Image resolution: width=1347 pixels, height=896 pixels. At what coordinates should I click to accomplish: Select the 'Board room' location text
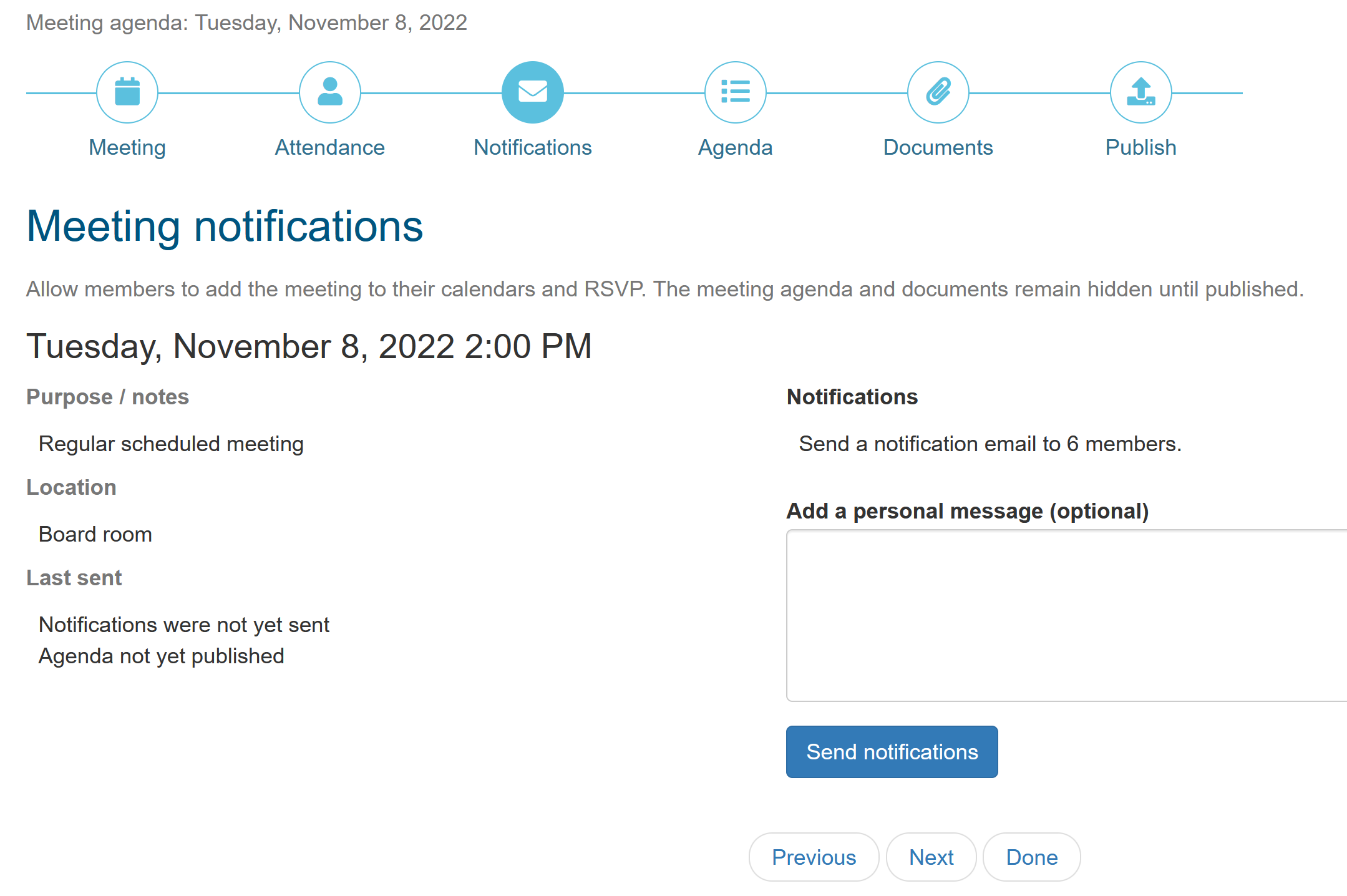[95, 535]
